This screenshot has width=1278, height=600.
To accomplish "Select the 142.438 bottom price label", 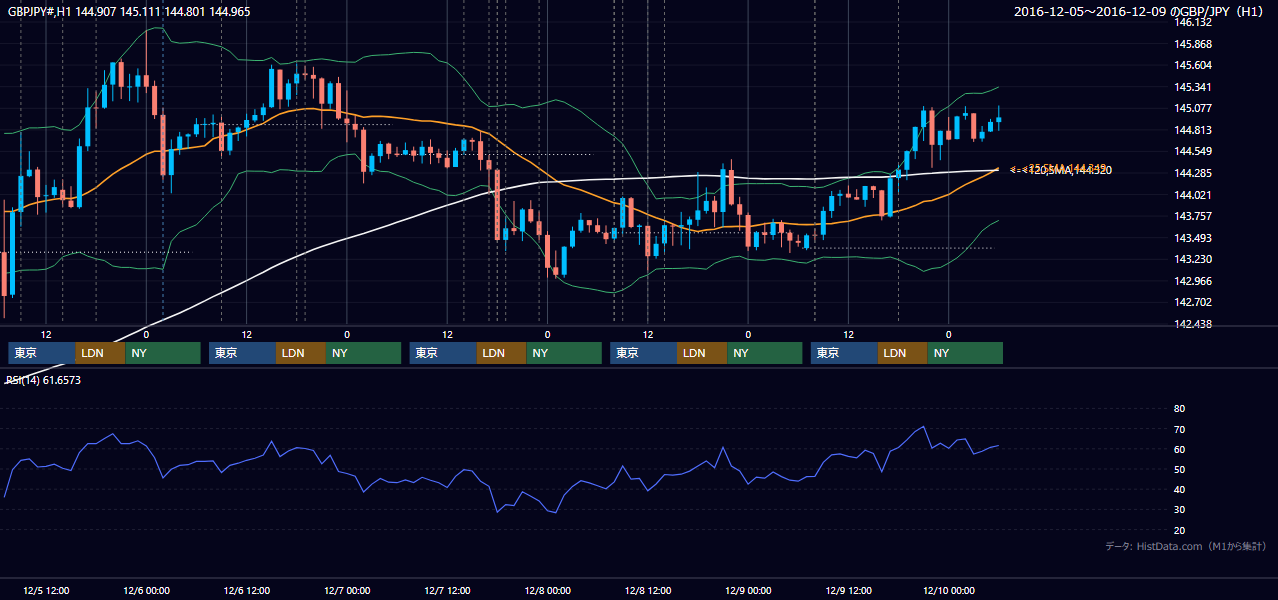I will [x=1194, y=324].
